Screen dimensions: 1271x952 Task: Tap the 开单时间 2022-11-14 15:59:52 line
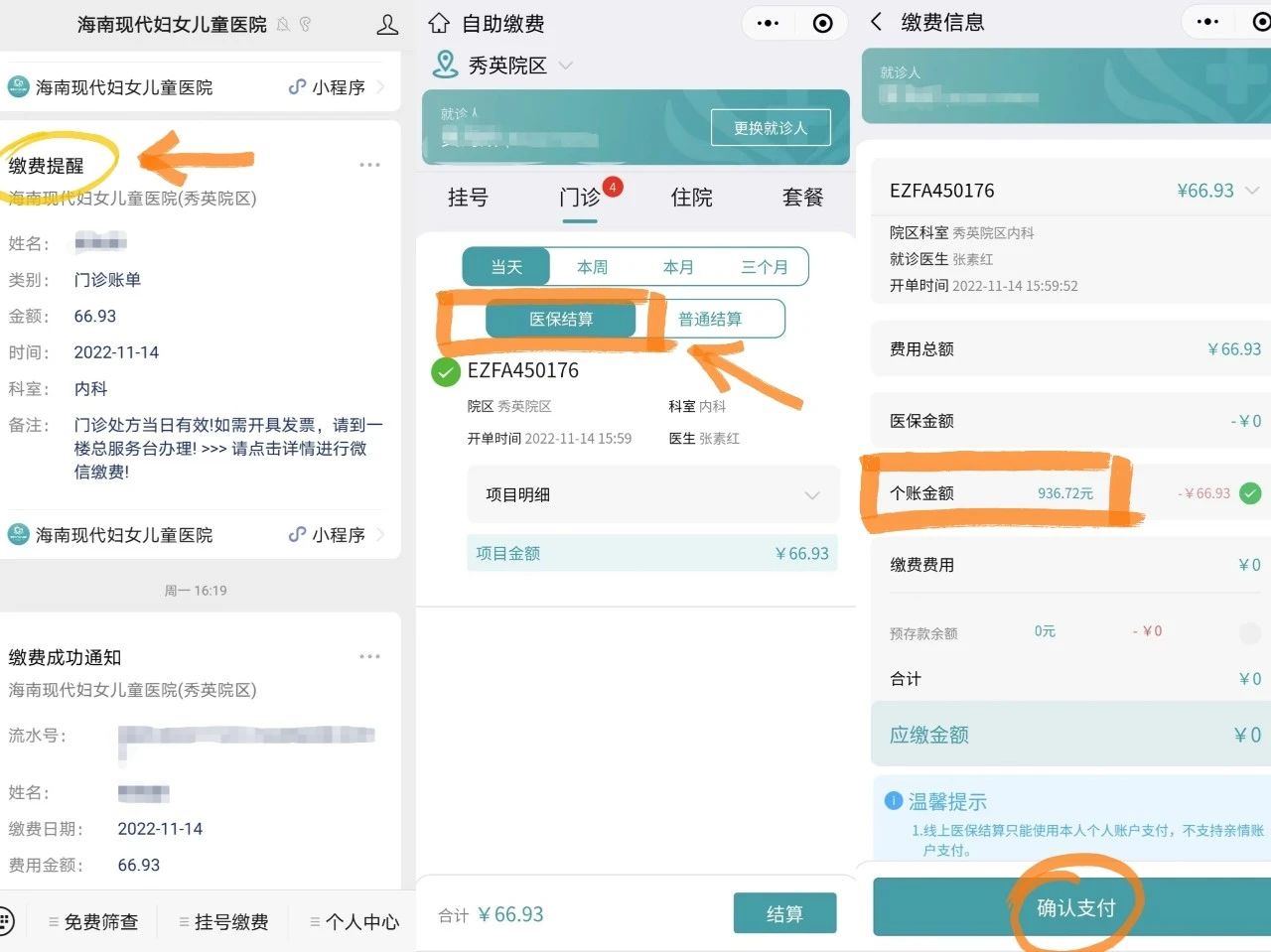(984, 286)
